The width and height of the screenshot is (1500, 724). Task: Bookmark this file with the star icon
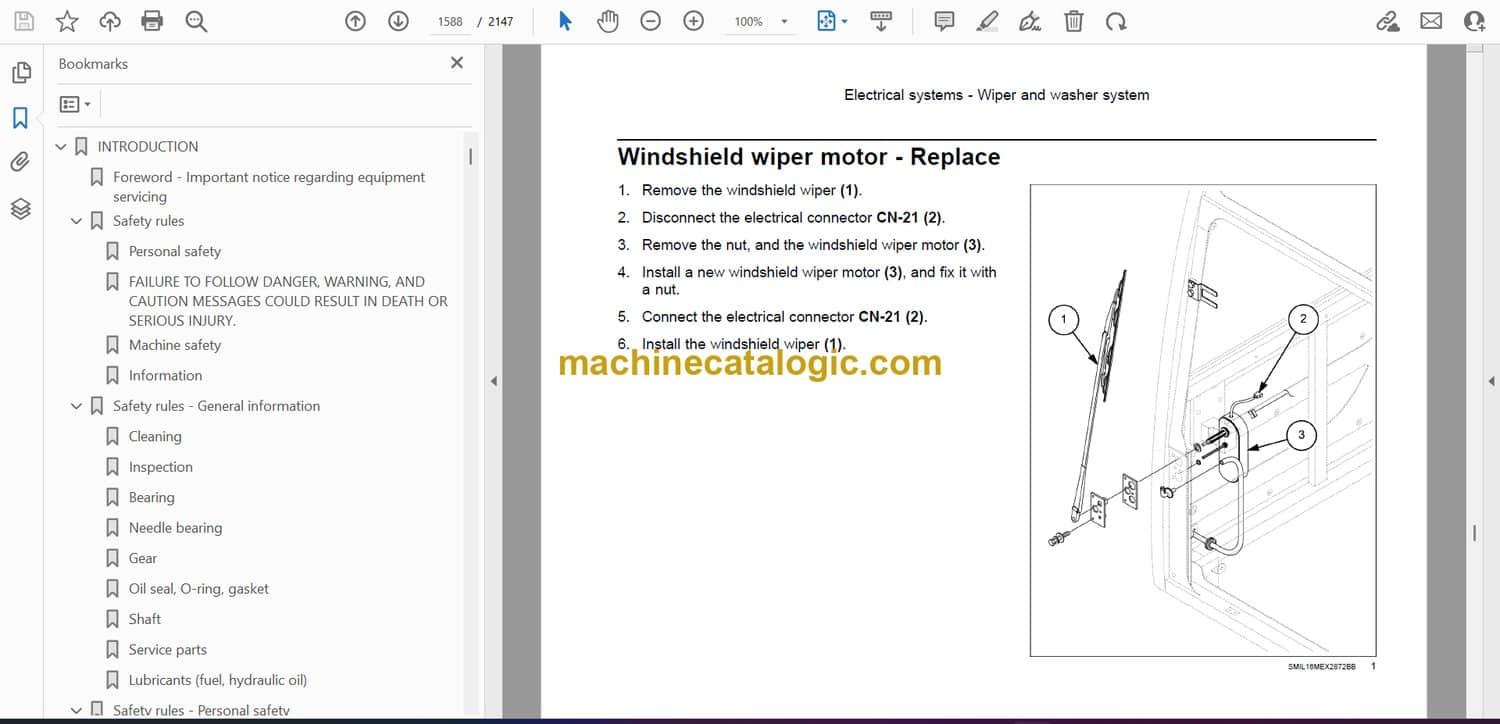(x=67, y=21)
